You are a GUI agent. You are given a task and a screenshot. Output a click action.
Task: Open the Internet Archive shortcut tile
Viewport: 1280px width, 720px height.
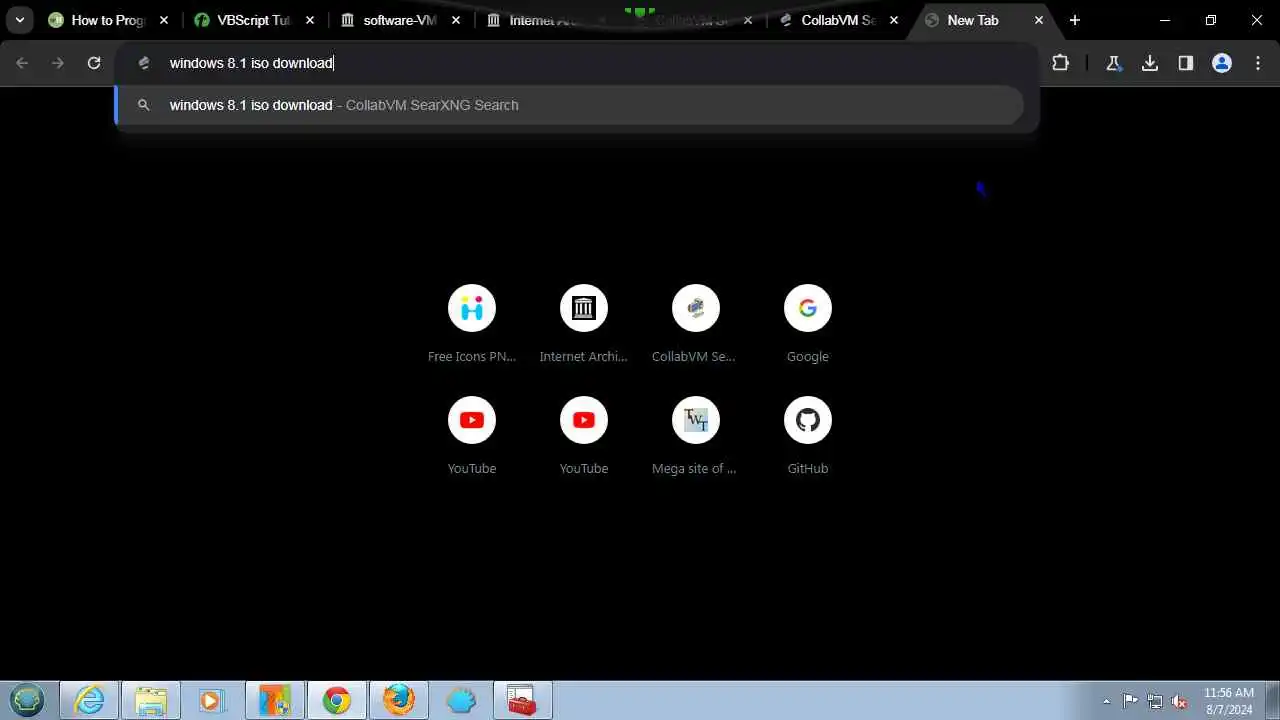(x=584, y=324)
